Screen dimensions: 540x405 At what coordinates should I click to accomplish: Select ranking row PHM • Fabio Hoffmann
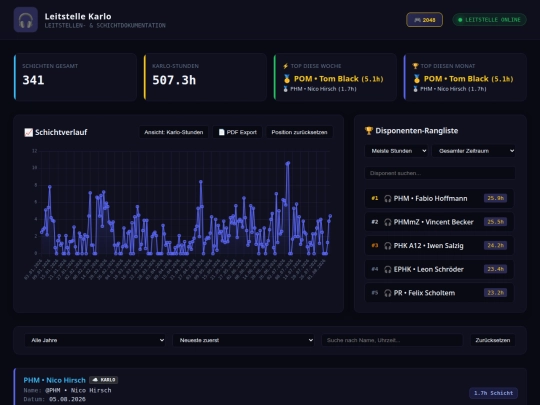tap(439, 198)
